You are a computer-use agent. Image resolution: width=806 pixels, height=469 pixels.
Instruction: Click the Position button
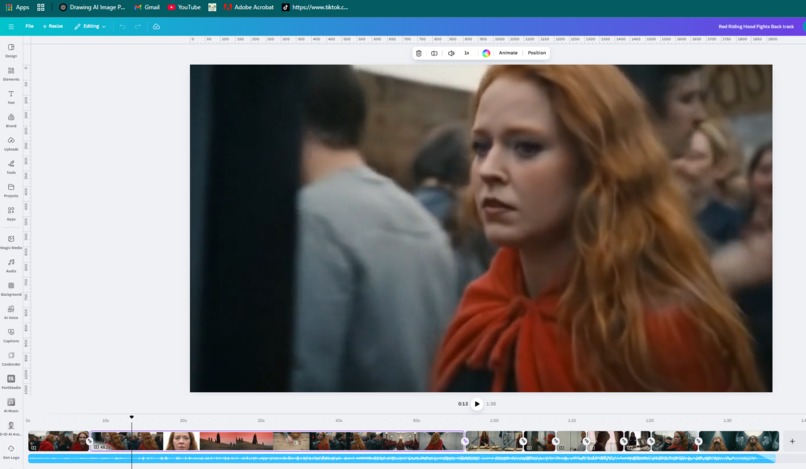click(537, 53)
